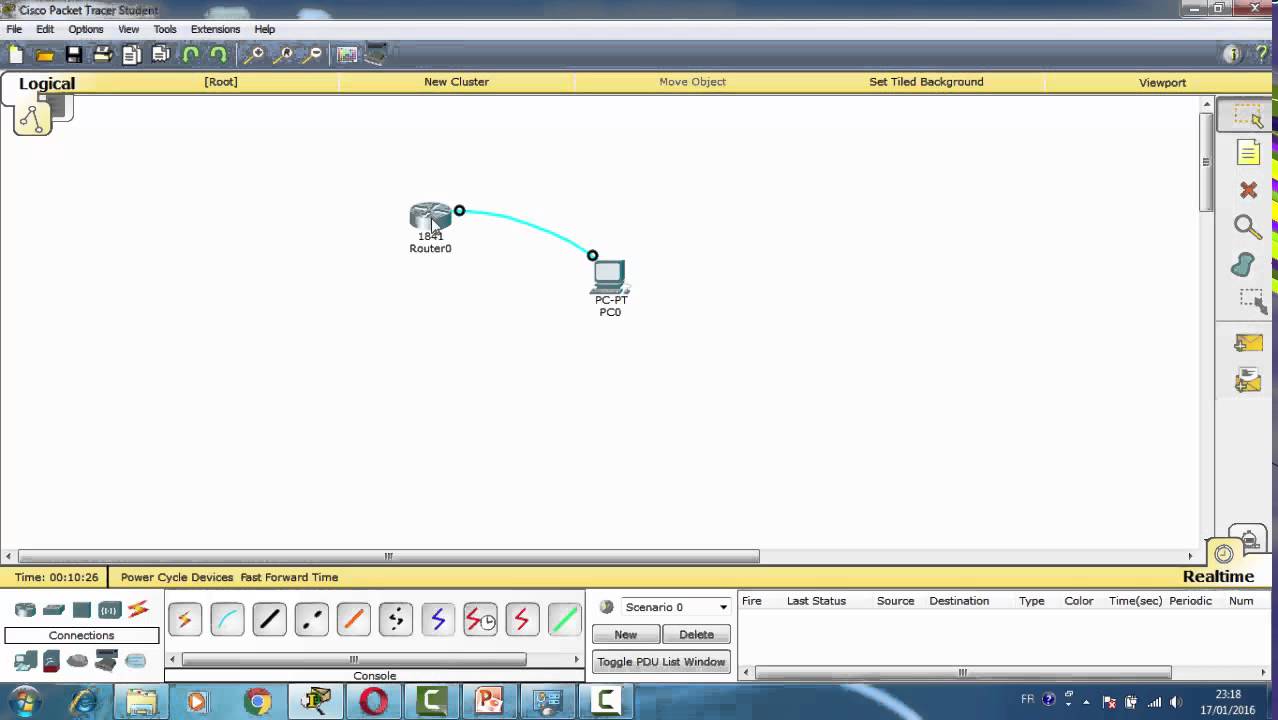
Task: Click Power Cycle Devices
Action: point(177,577)
